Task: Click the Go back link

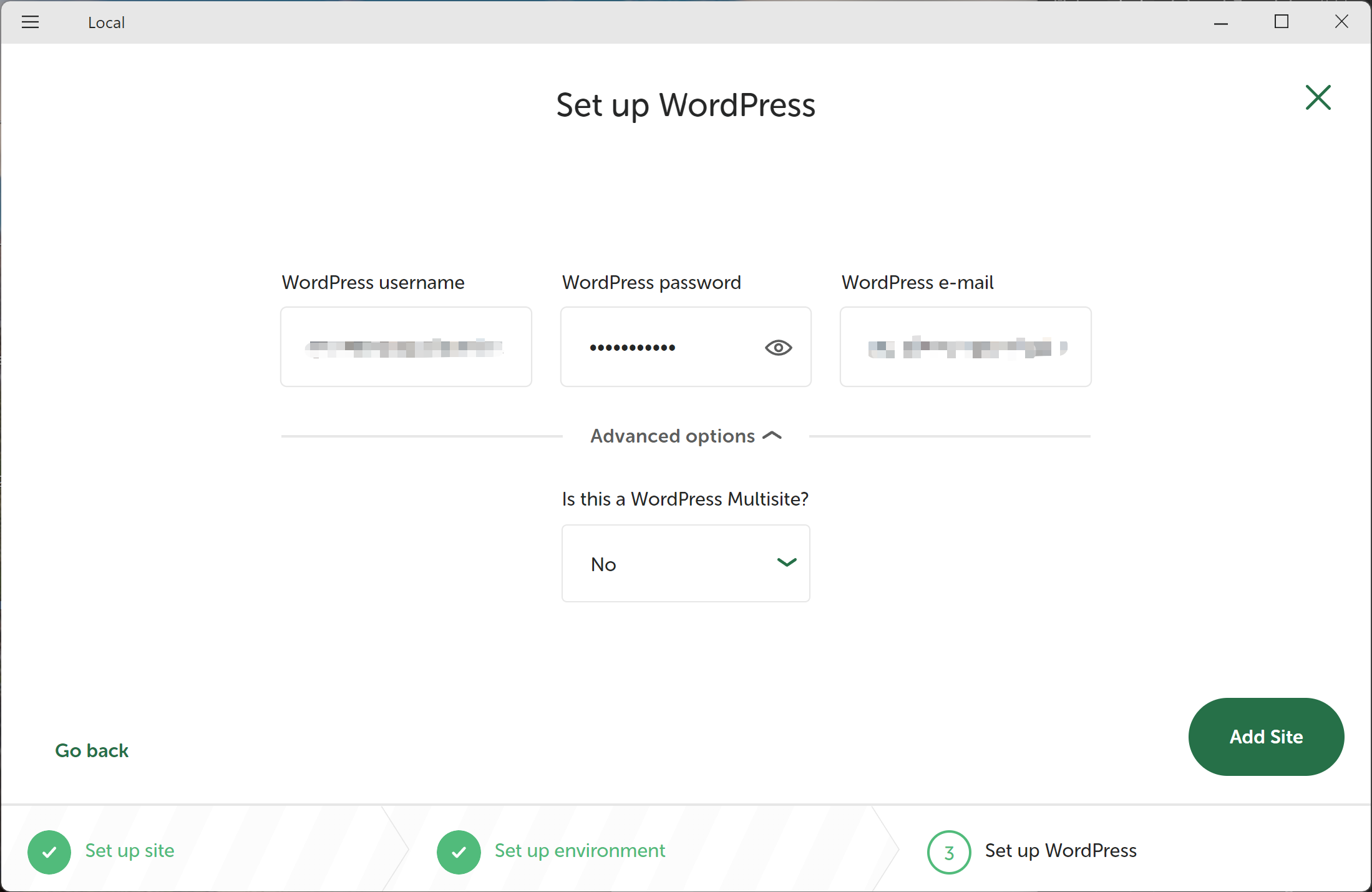Action: 92,750
